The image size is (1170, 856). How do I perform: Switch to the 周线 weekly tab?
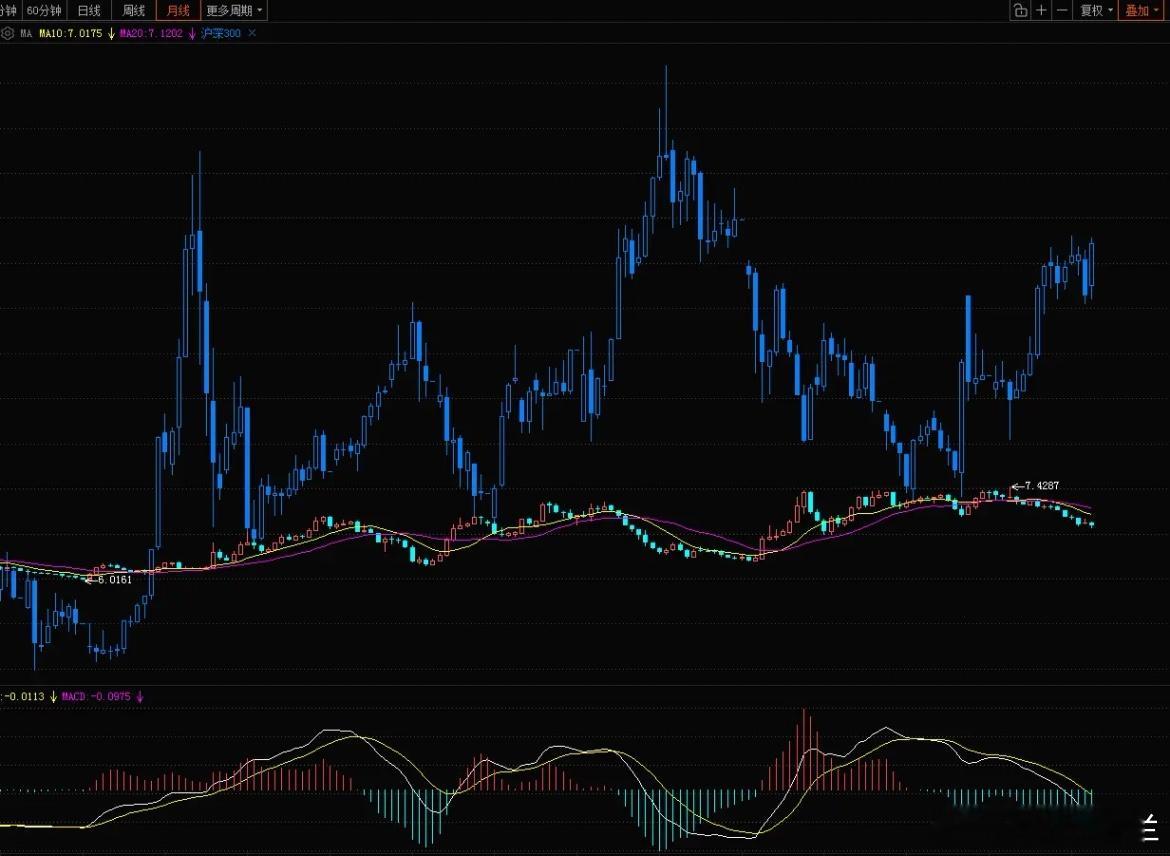(134, 10)
